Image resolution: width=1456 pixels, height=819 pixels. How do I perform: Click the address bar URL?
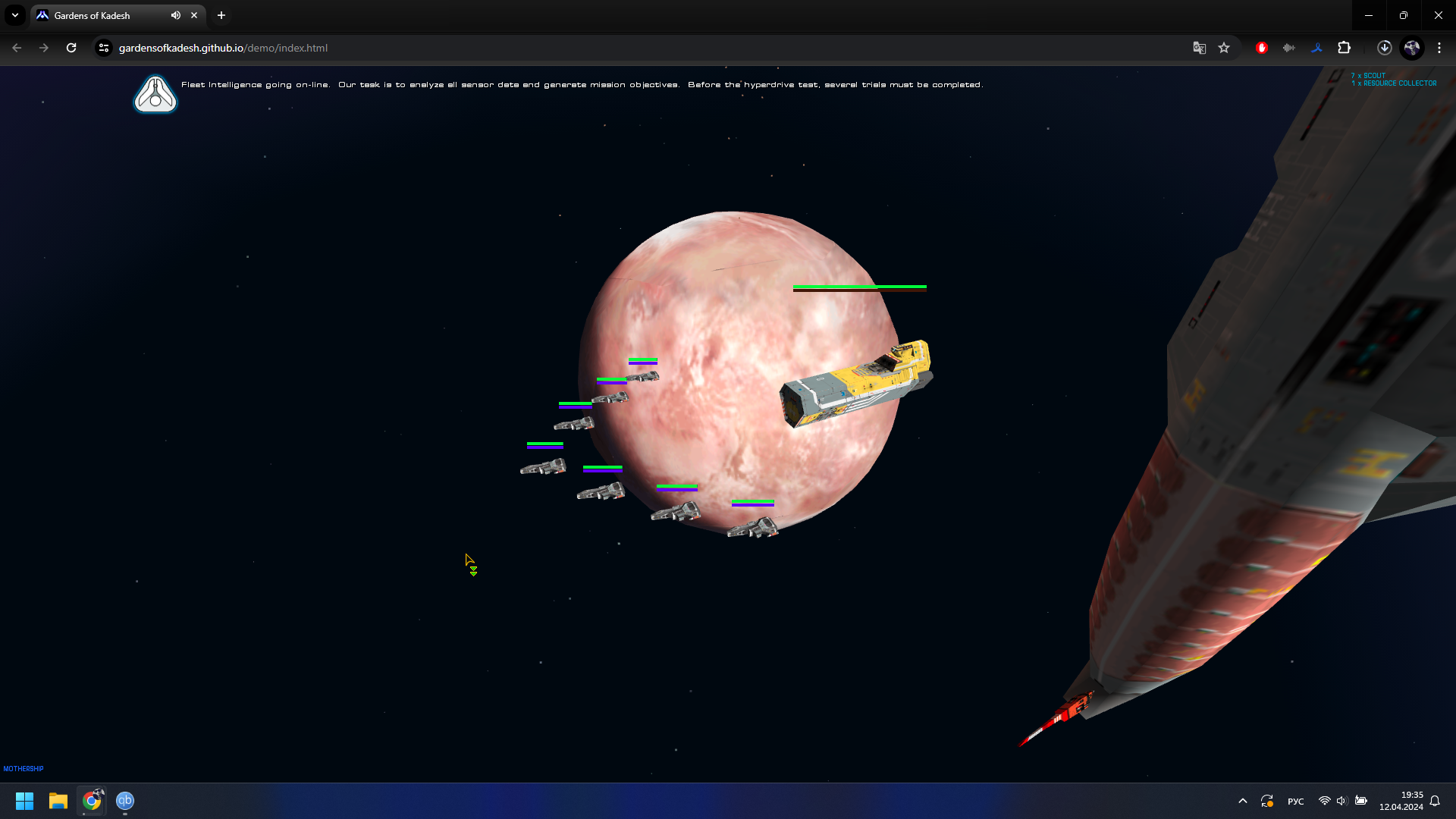click(223, 48)
